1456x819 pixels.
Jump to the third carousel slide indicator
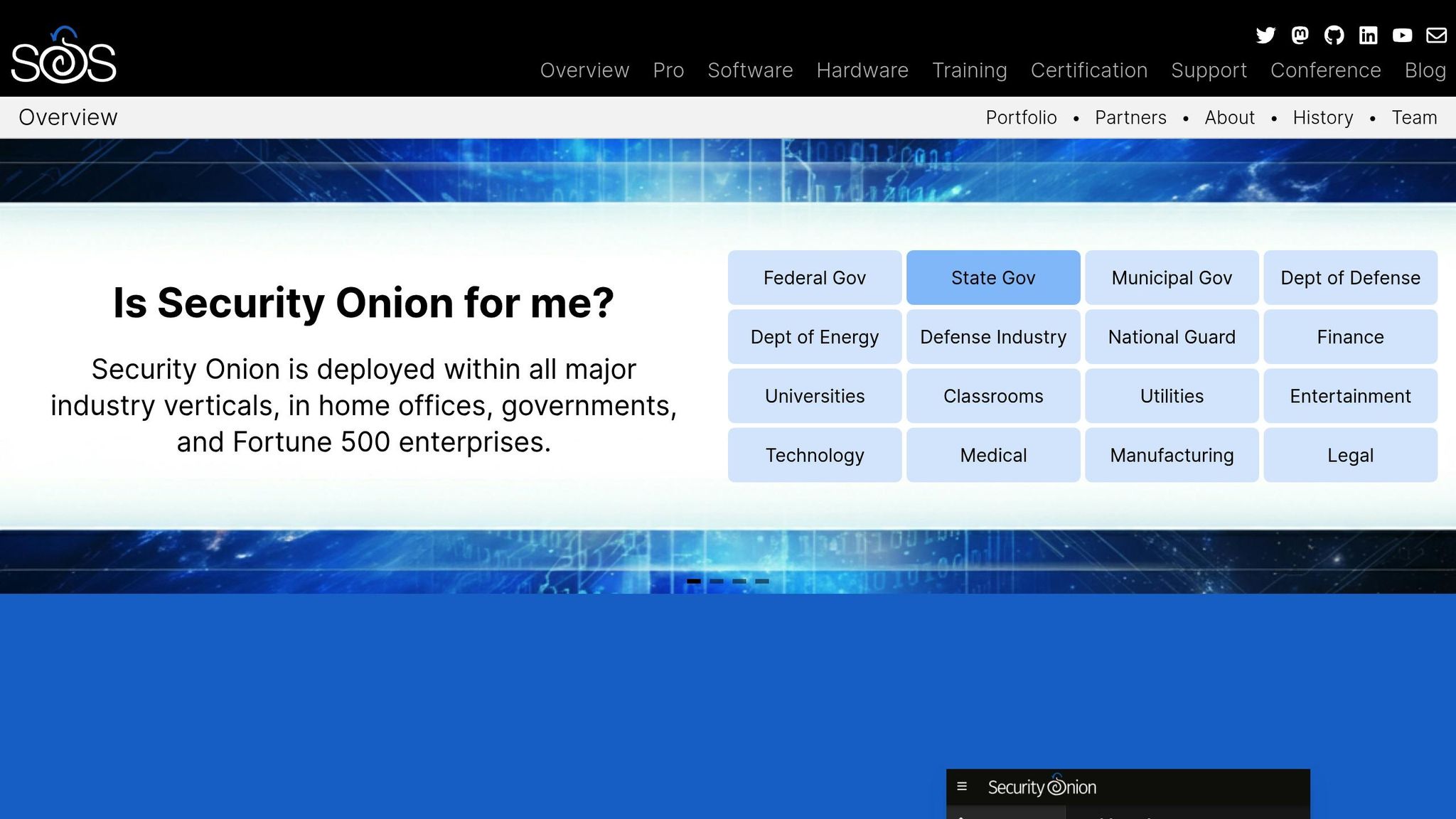[739, 581]
